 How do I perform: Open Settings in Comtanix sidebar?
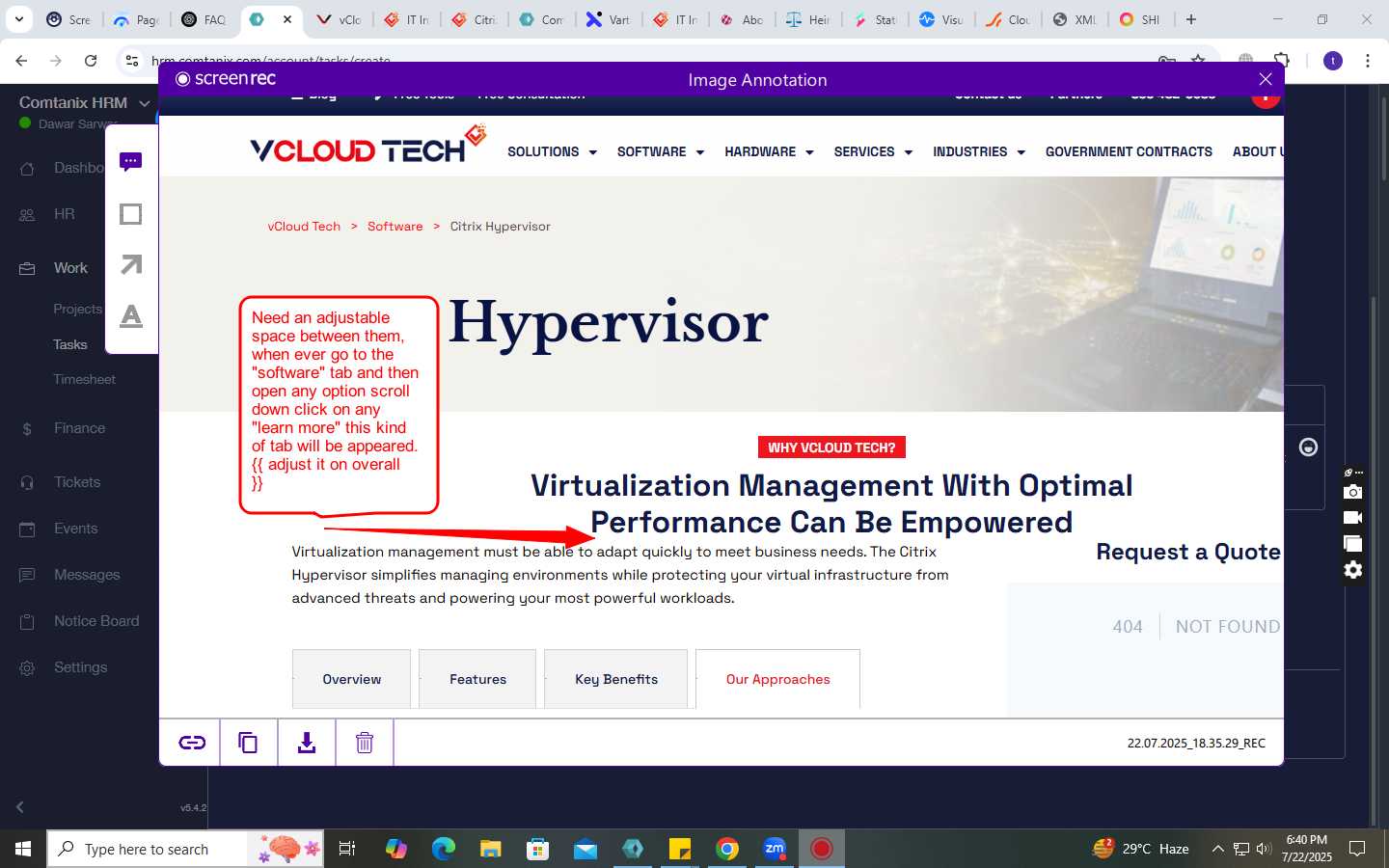pos(80,667)
